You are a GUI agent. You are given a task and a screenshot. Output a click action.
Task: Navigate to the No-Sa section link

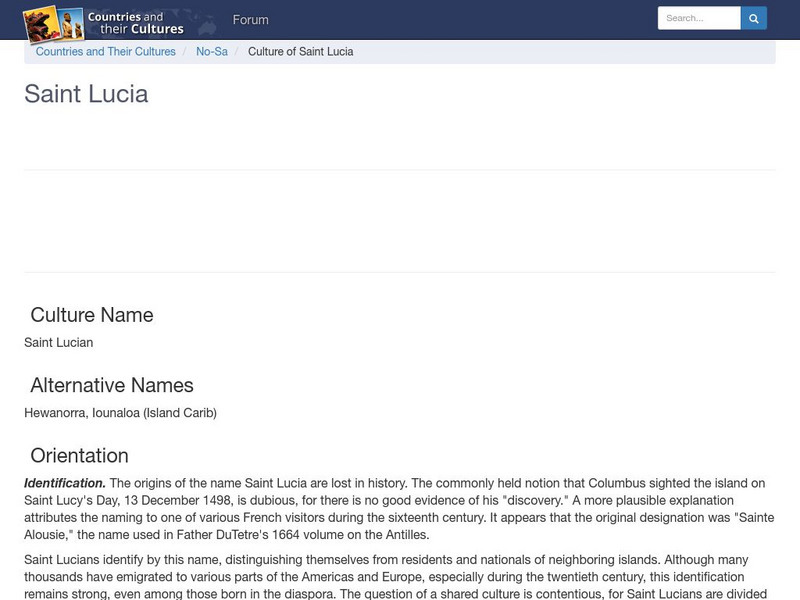[214, 51]
